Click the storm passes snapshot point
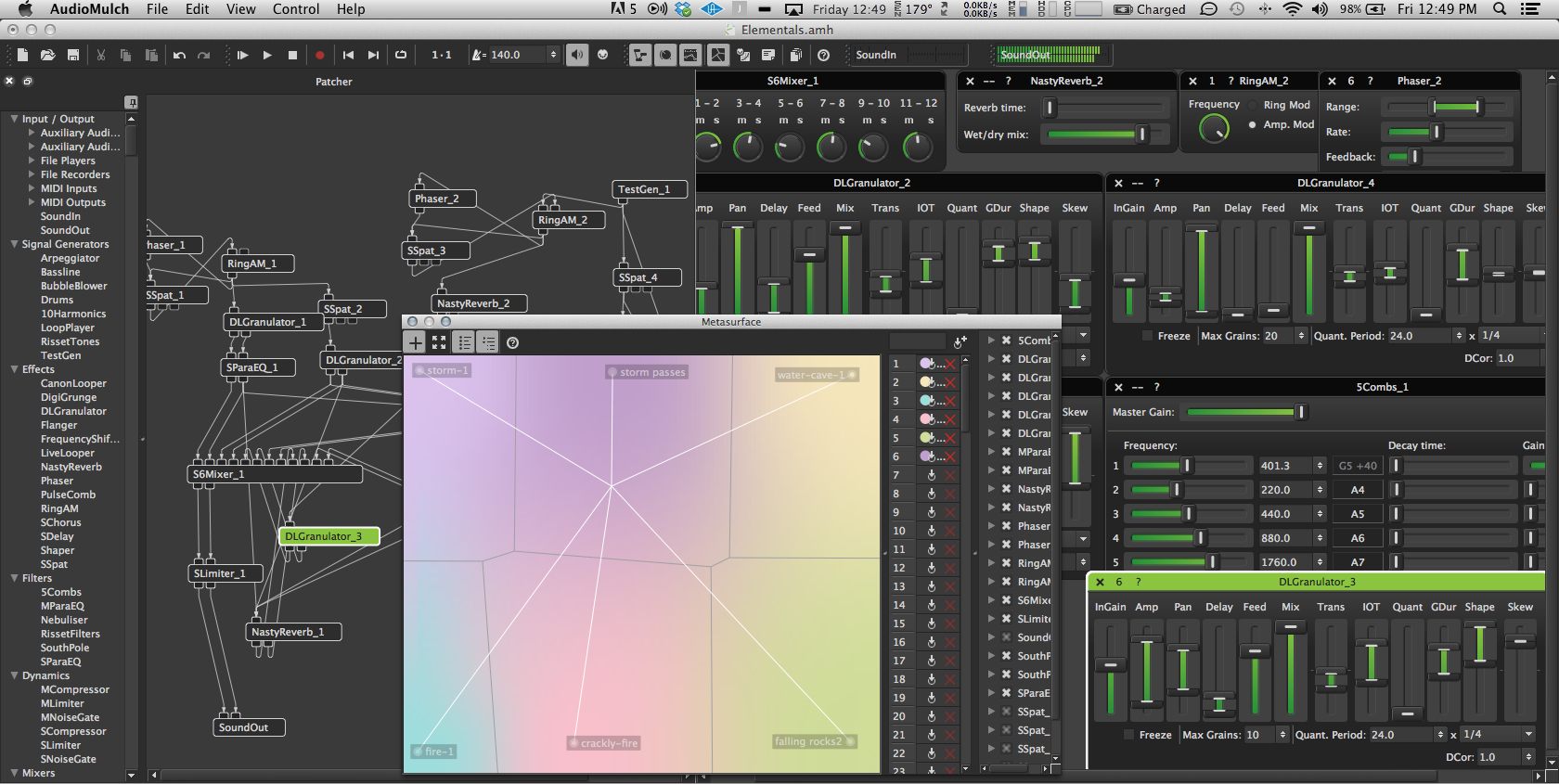The height and width of the screenshot is (784, 1559). point(612,372)
